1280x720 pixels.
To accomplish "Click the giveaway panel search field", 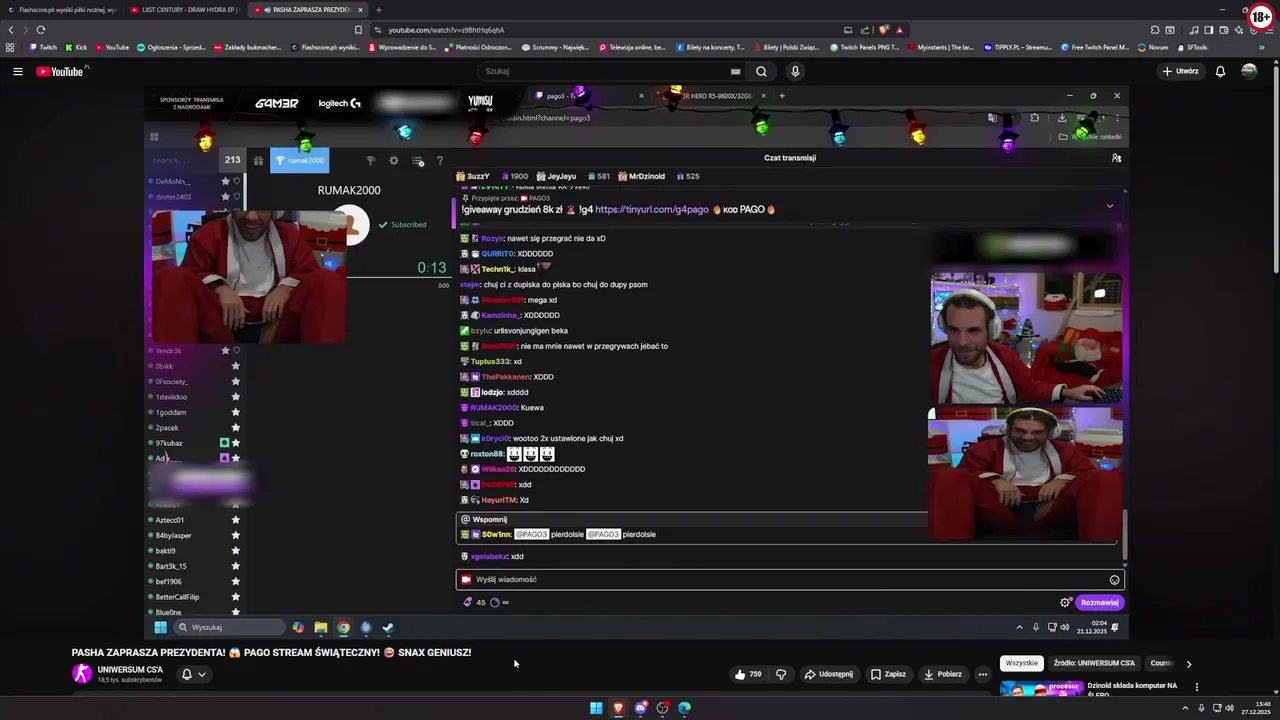I will pyautogui.click(x=184, y=160).
